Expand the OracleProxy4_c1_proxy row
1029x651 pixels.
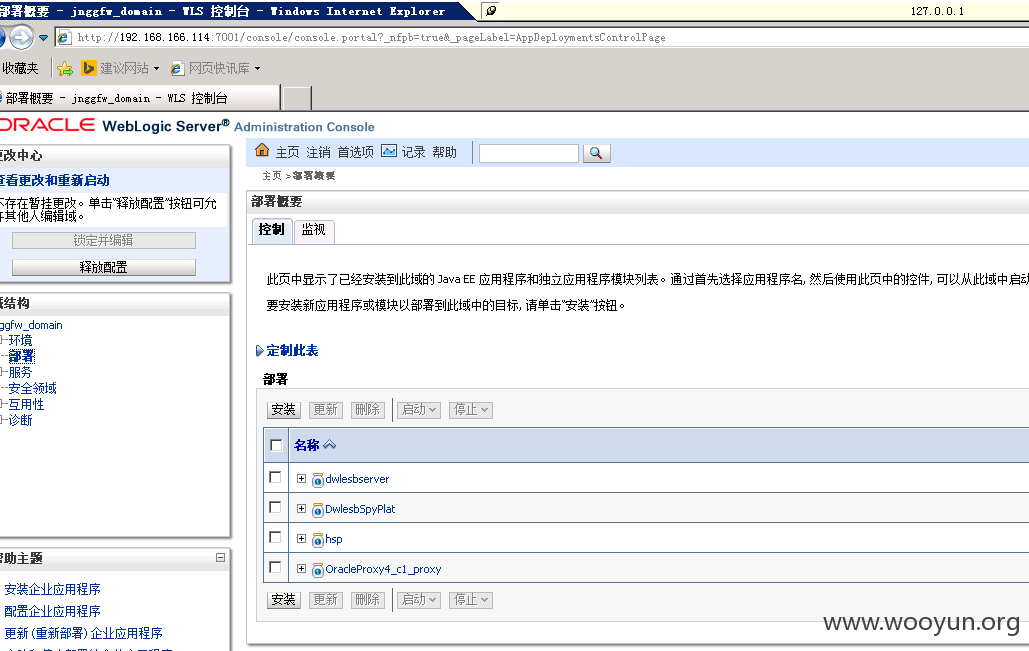301,568
